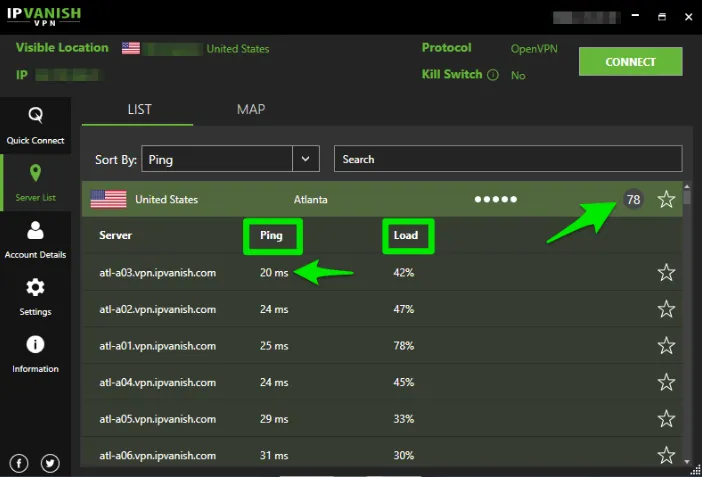Toggle favorite star for United States Atlanta
The image size is (702, 477).
[x=666, y=200]
